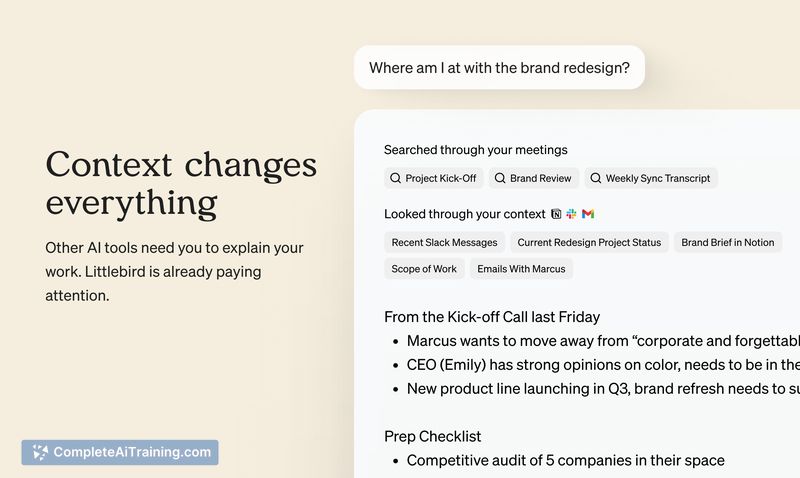Viewport: 800px width, 478px height.
Task: Click the CompleteAiTraining.com watermark link
Action: [120, 452]
